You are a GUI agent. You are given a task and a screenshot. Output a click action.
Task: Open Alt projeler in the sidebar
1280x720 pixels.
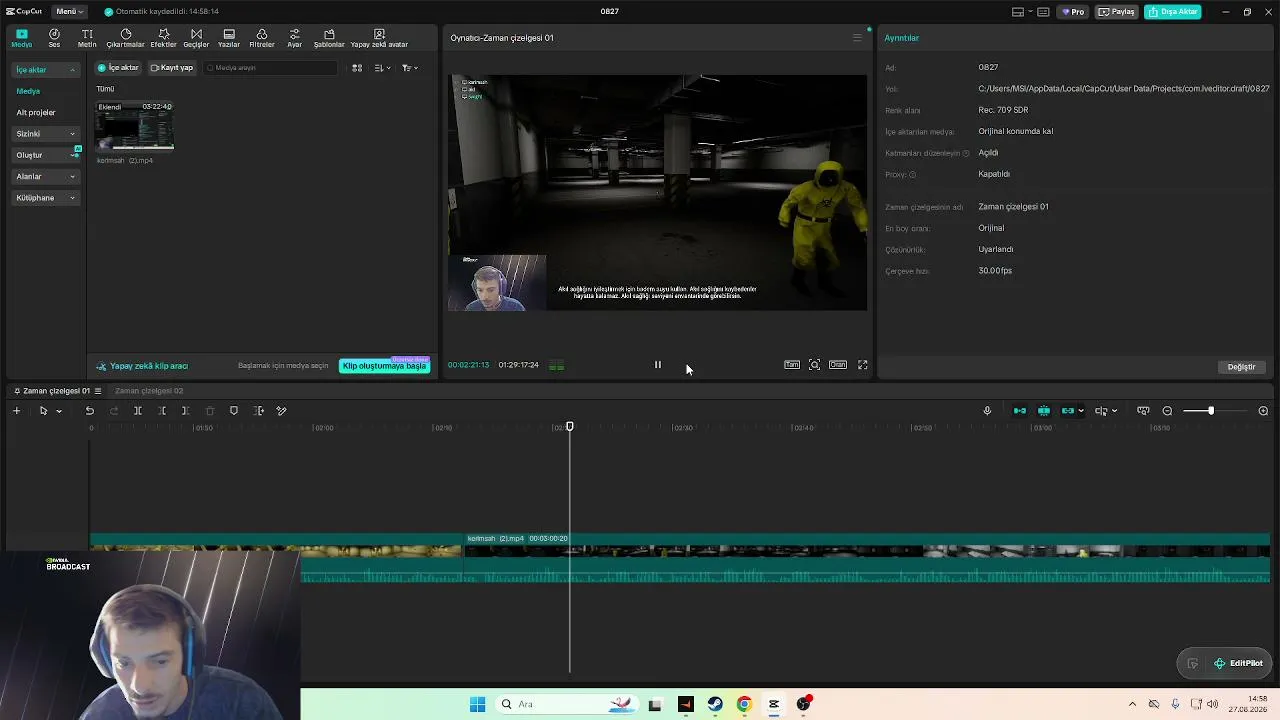(36, 112)
